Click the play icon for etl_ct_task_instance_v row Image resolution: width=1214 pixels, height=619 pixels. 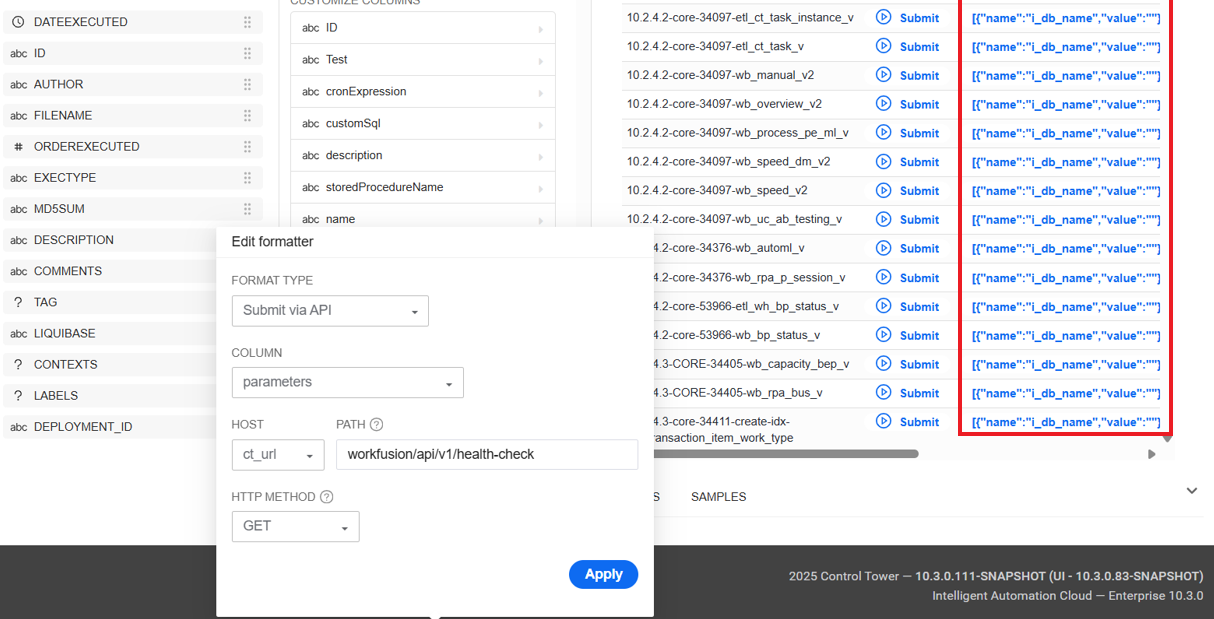883,17
